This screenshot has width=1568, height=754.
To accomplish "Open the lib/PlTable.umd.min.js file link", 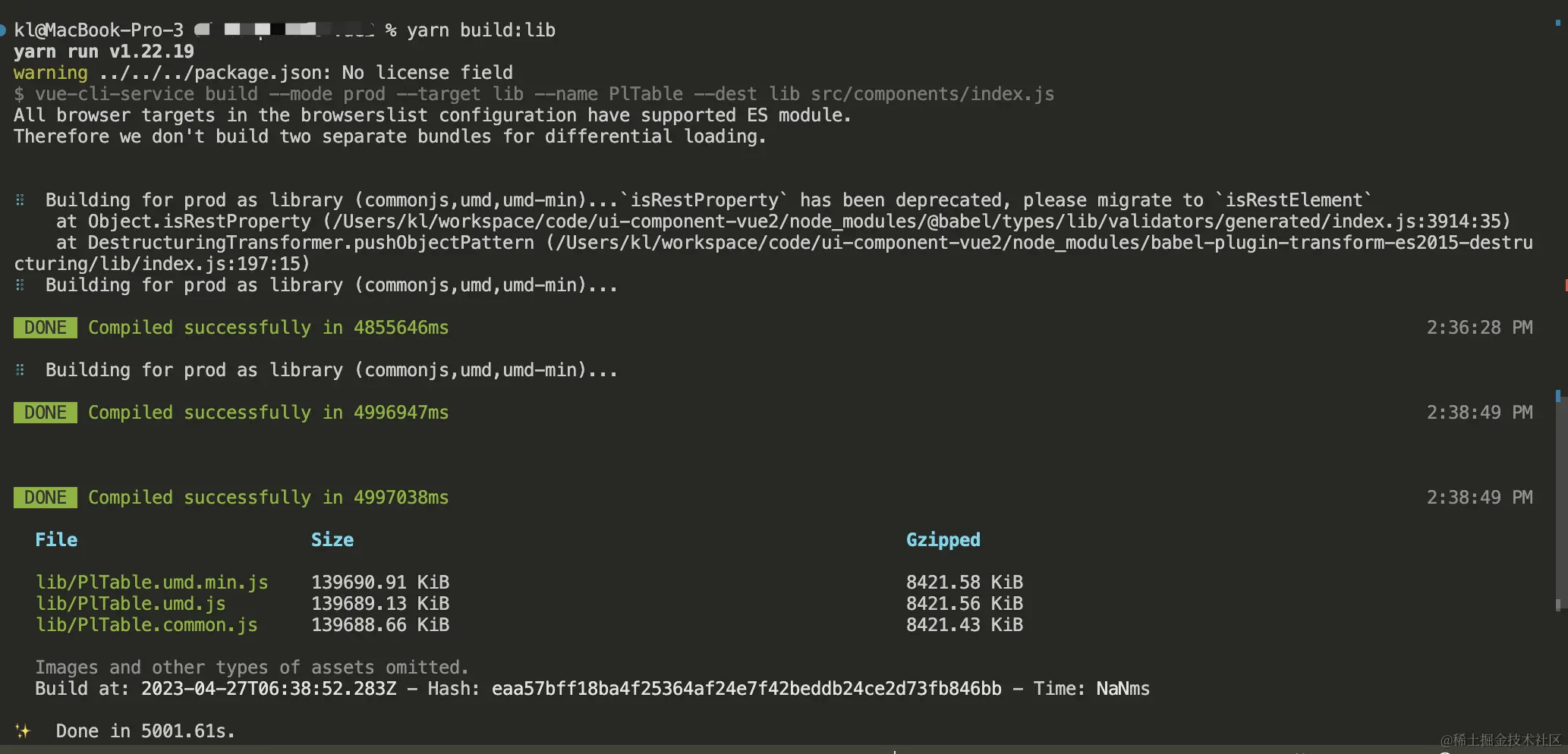I will pyautogui.click(x=152, y=583).
